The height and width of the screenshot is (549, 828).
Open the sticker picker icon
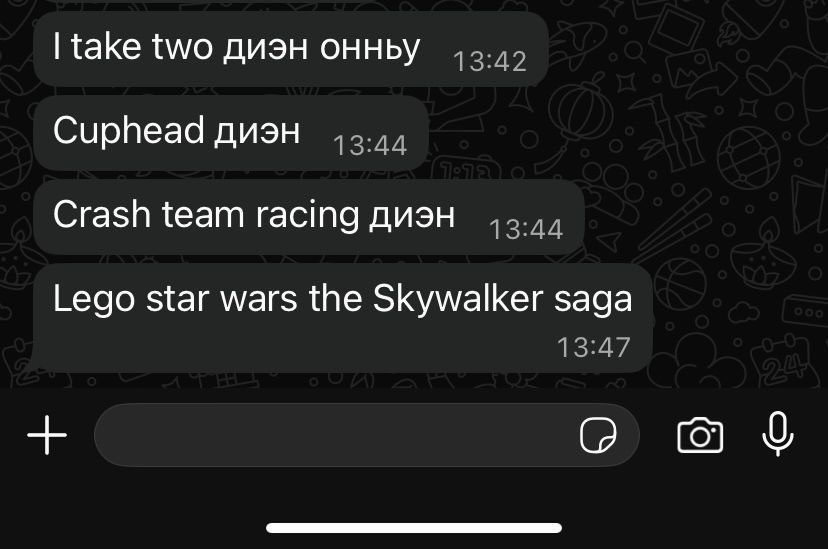click(x=598, y=436)
